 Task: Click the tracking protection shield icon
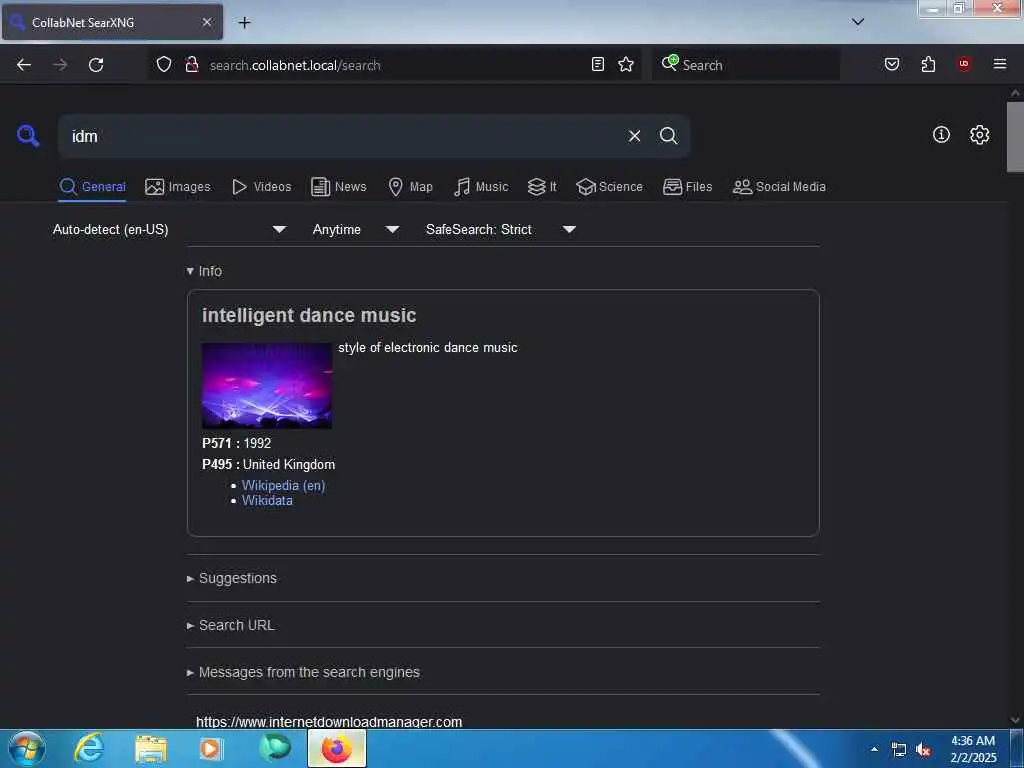click(164, 64)
